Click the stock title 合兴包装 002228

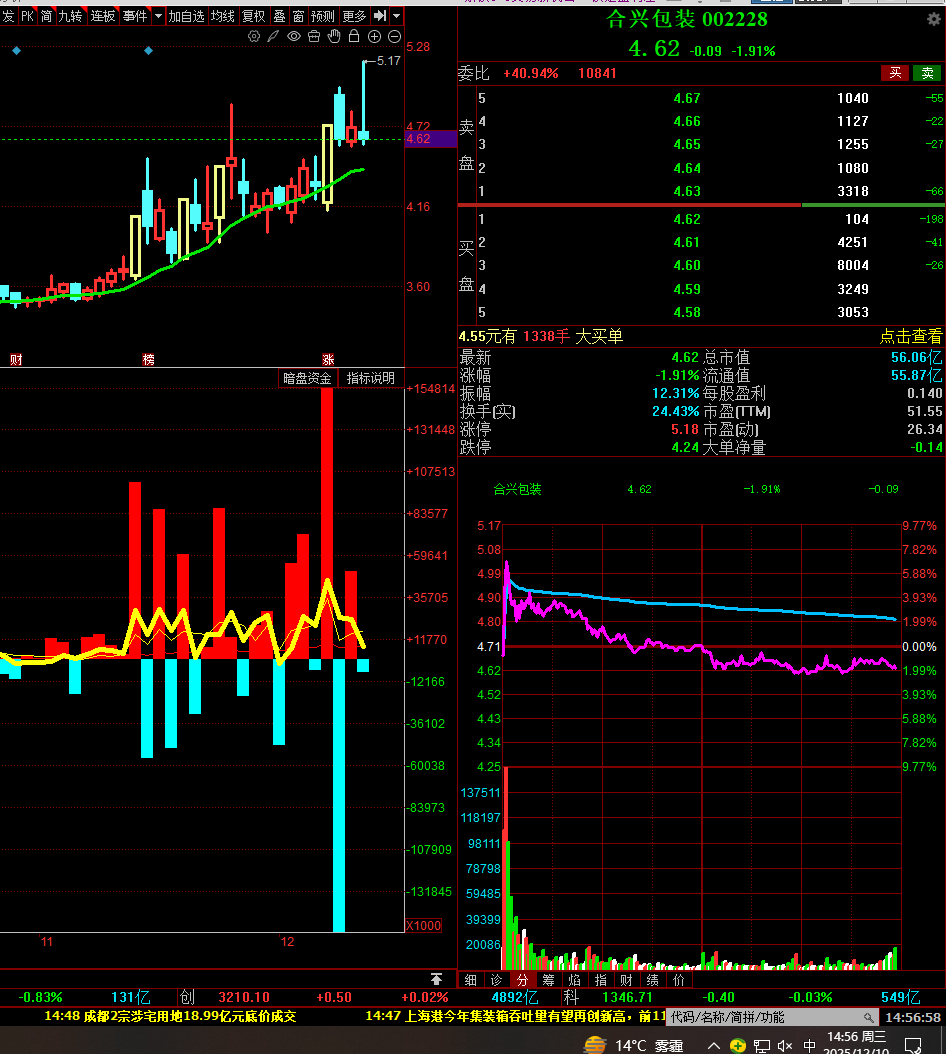tap(687, 19)
